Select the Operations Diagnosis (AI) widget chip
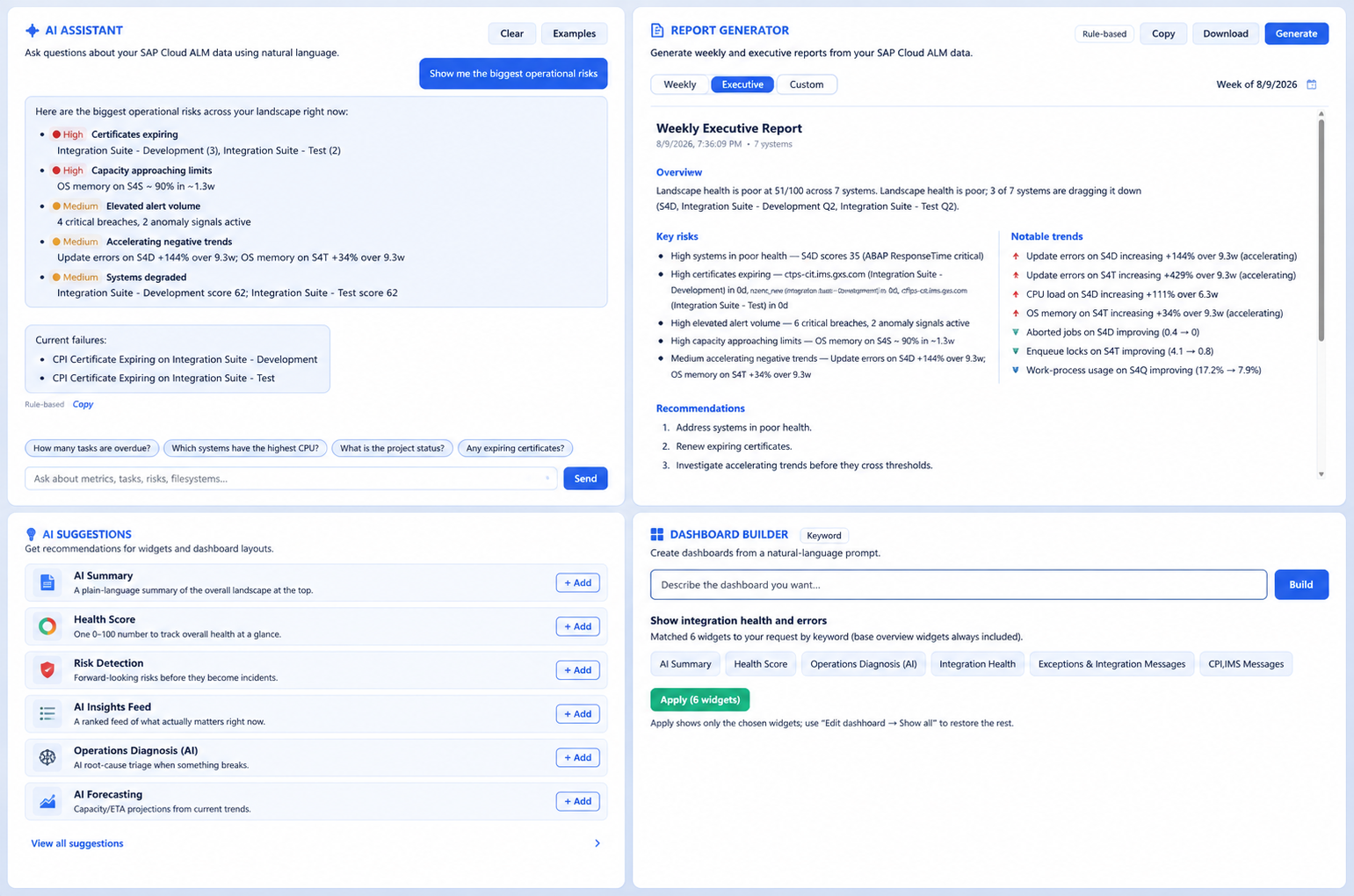 [x=863, y=664]
